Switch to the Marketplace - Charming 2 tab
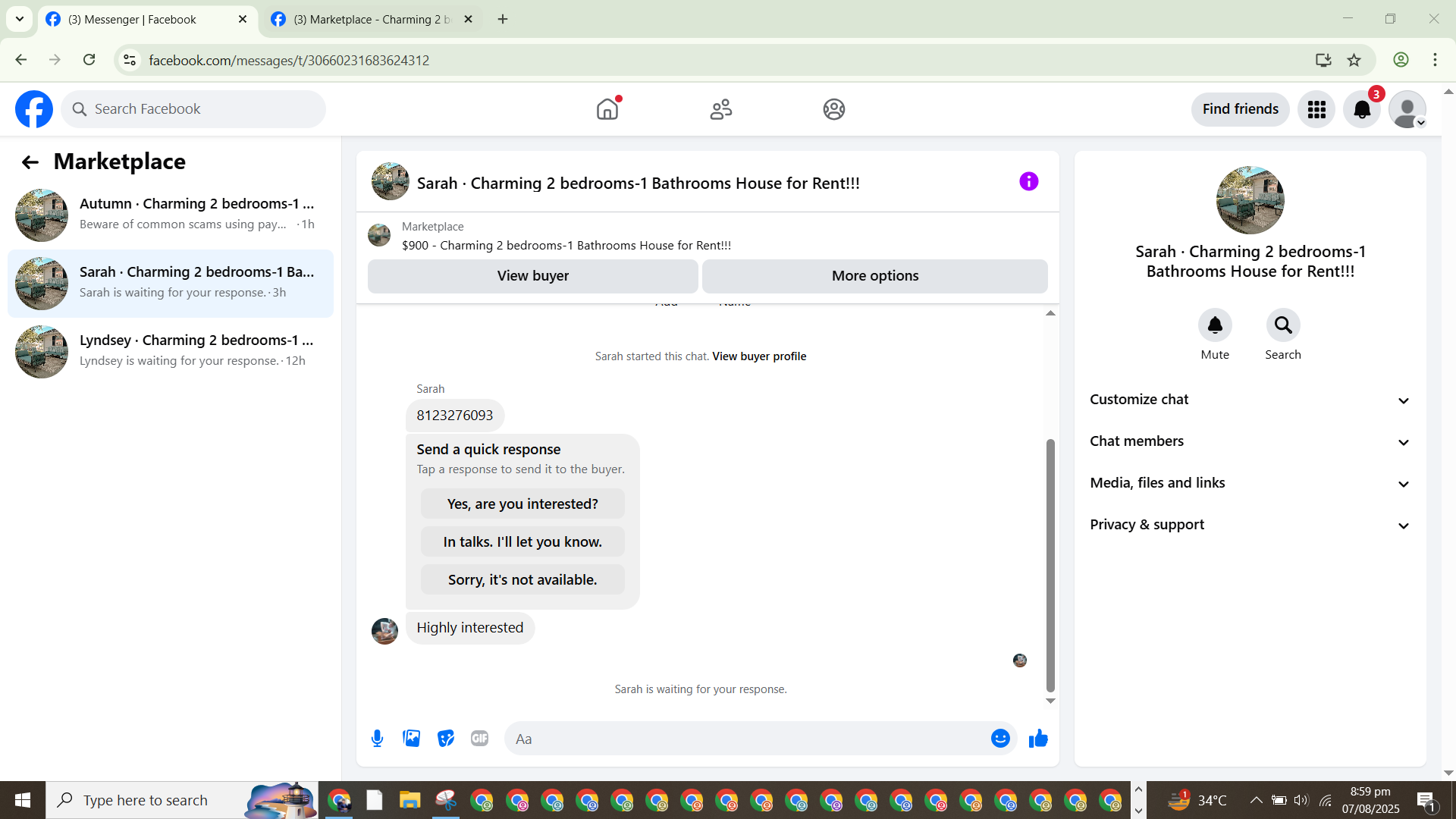Image resolution: width=1456 pixels, height=819 pixels. pos(372,20)
